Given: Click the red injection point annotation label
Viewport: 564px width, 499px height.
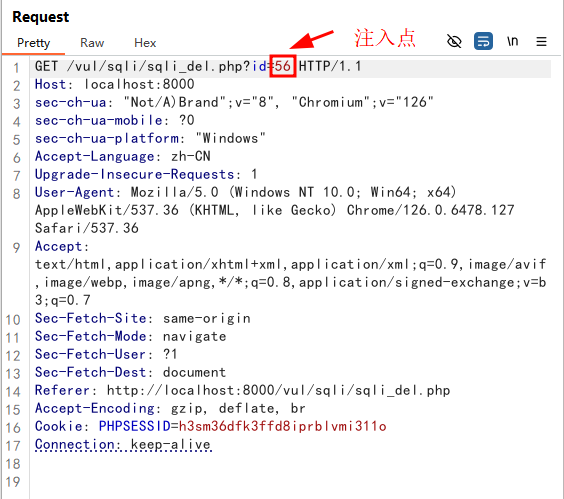Looking at the screenshot, I should point(385,38).
